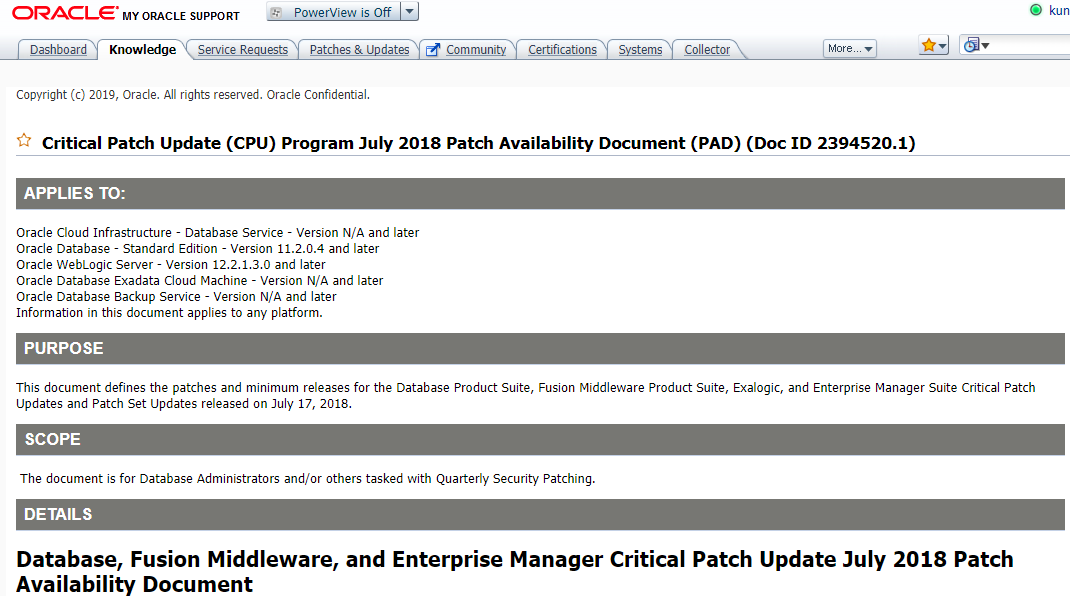Click the Community external link icon

[x=433, y=50]
